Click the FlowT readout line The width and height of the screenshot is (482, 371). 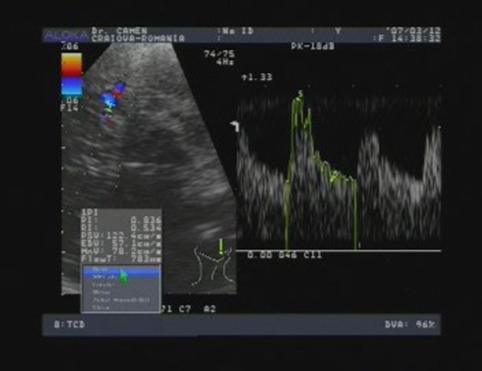[x=121, y=259]
